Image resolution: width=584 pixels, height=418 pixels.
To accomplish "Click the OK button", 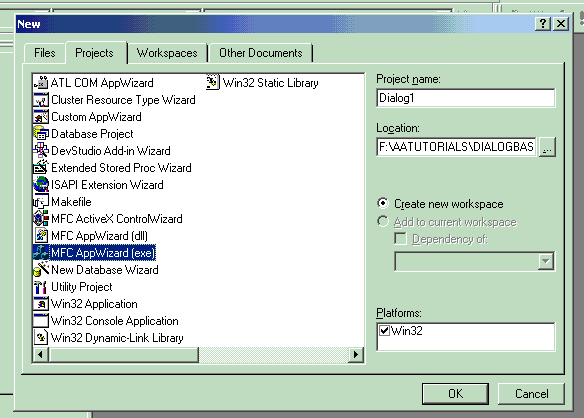I will click(x=455, y=394).
